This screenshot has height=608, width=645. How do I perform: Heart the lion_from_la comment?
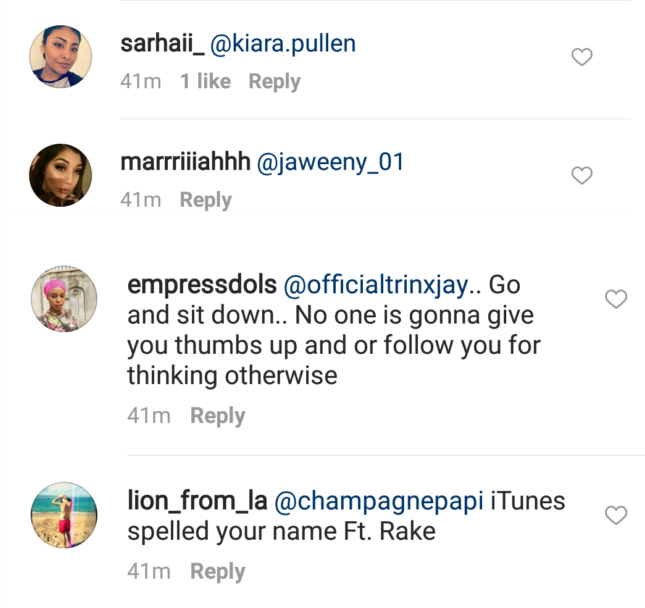[x=616, y=516]
